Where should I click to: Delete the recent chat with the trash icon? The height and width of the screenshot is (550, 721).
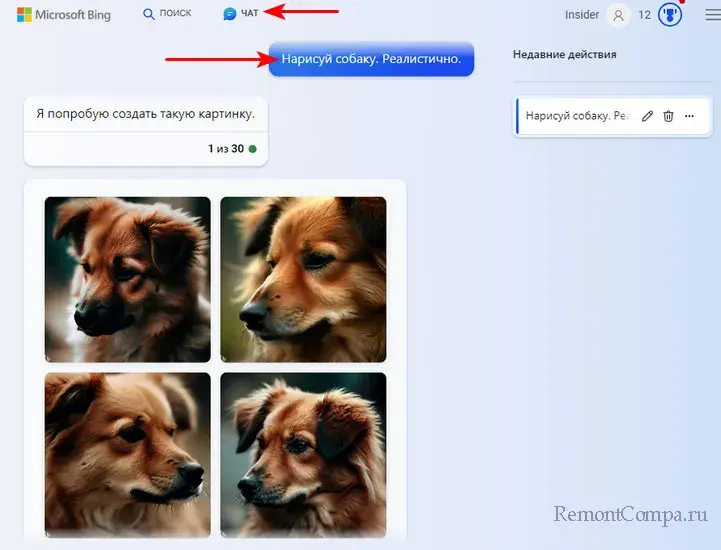[x=668, y=116]
